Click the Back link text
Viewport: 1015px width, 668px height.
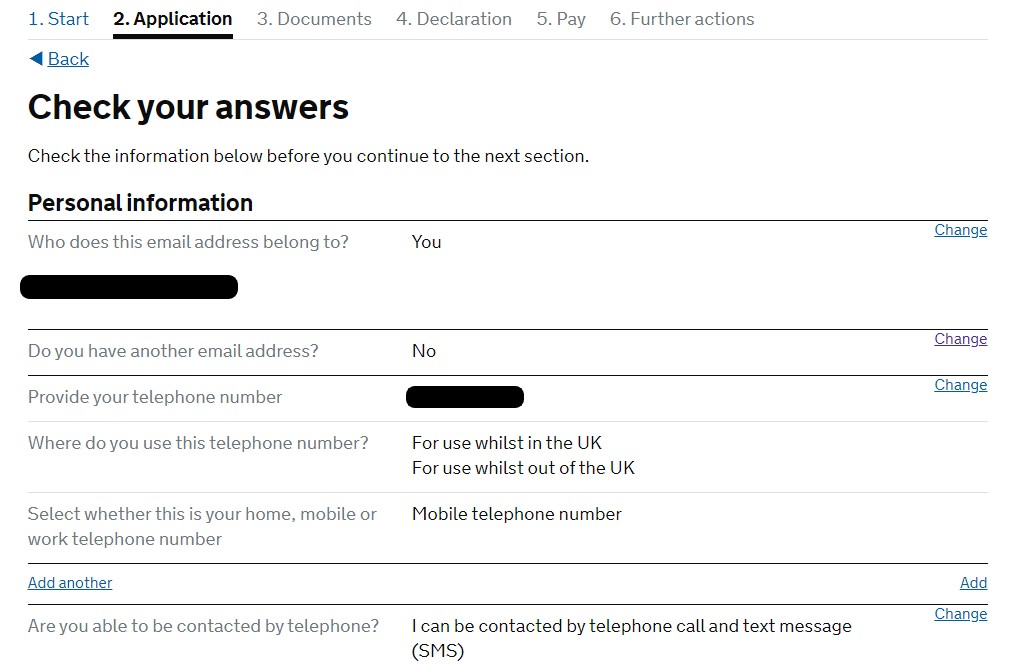point(68,59)
